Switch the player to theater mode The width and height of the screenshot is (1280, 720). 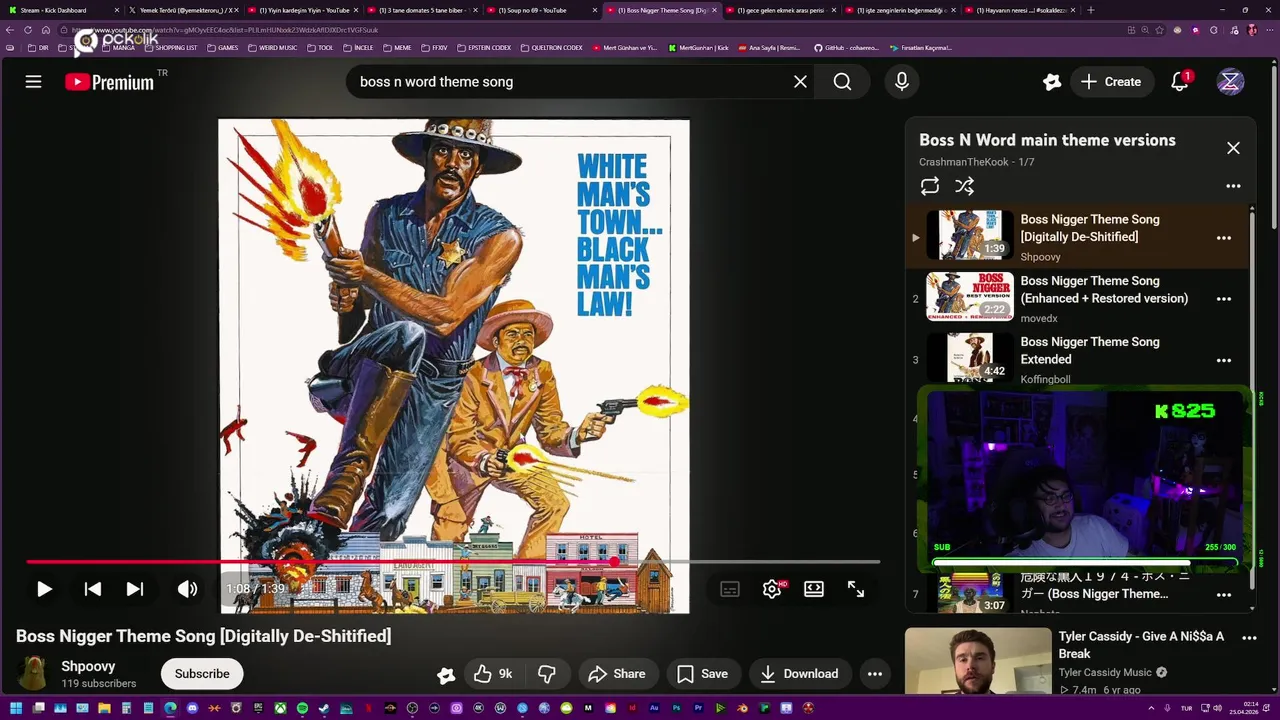(x=814, y=589)
